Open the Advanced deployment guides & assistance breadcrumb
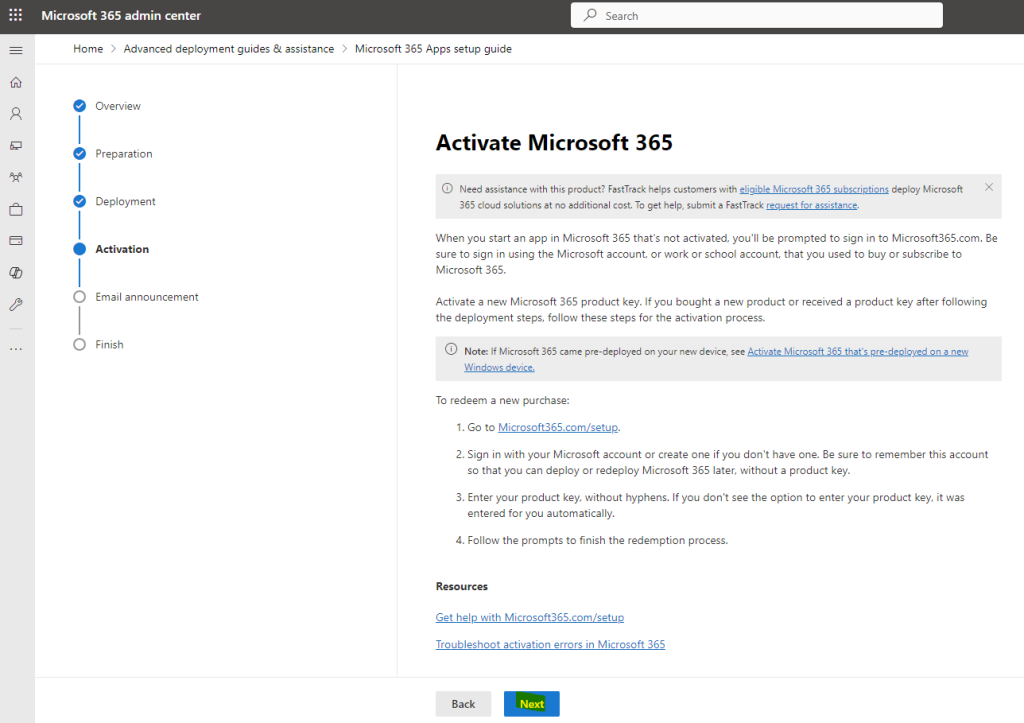1024x723 pixels. [229, 49]
